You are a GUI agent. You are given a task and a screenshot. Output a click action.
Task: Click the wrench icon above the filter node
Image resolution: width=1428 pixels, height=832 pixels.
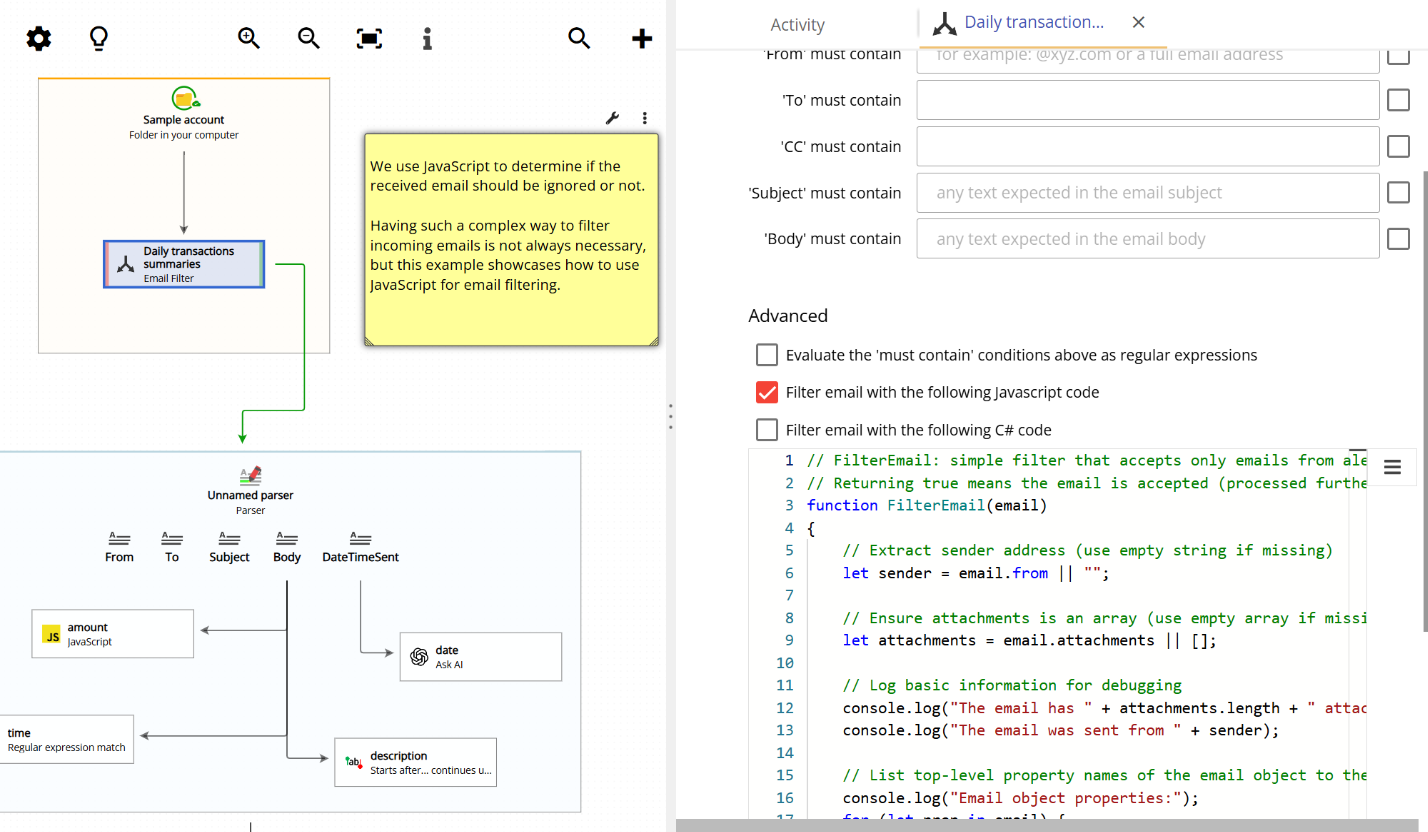612,118
